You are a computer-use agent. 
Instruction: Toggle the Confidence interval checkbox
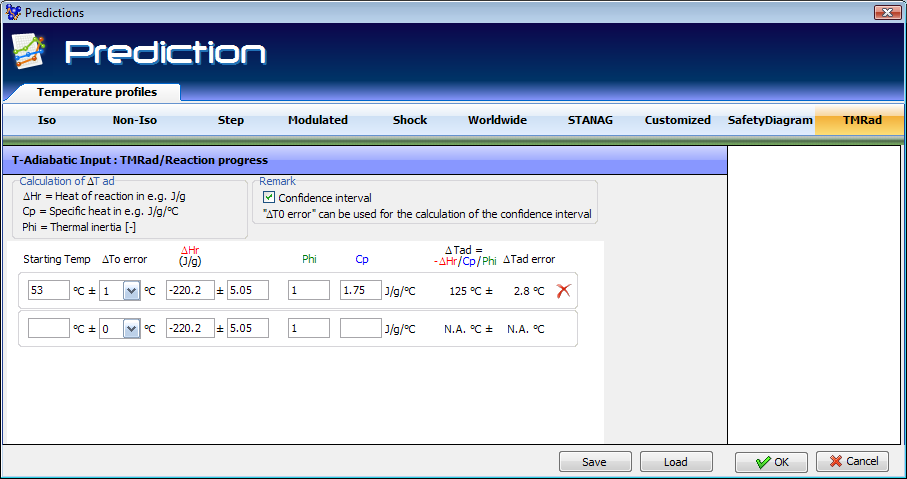(269, 197)
